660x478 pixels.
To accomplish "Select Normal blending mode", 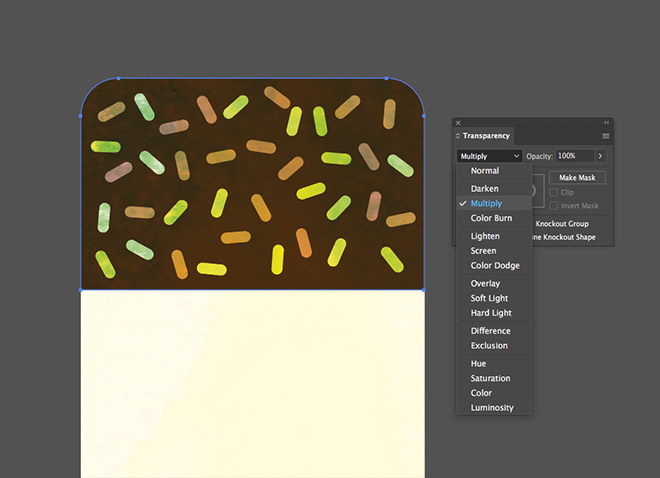I will pyautogui.click(x=485, y=171).
